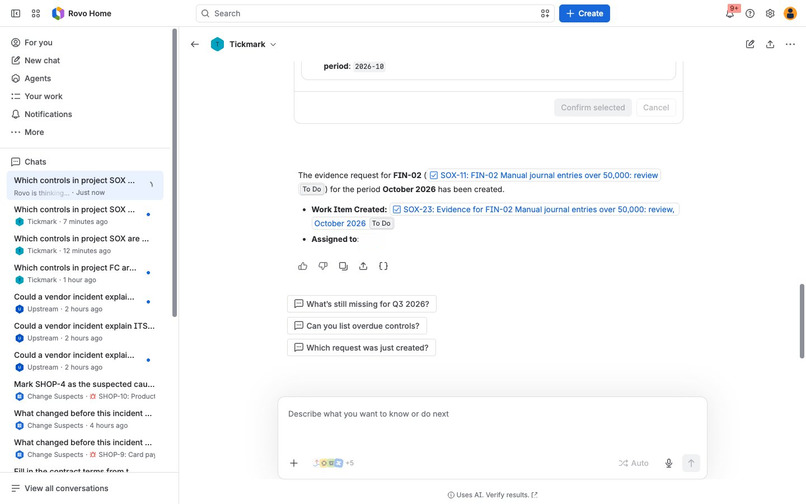The width and height of the screenshot is (806, 504).
Task: Open chat 'Mark SHOP-4 as the suspected cau...'
Action: tap(85, 390)
